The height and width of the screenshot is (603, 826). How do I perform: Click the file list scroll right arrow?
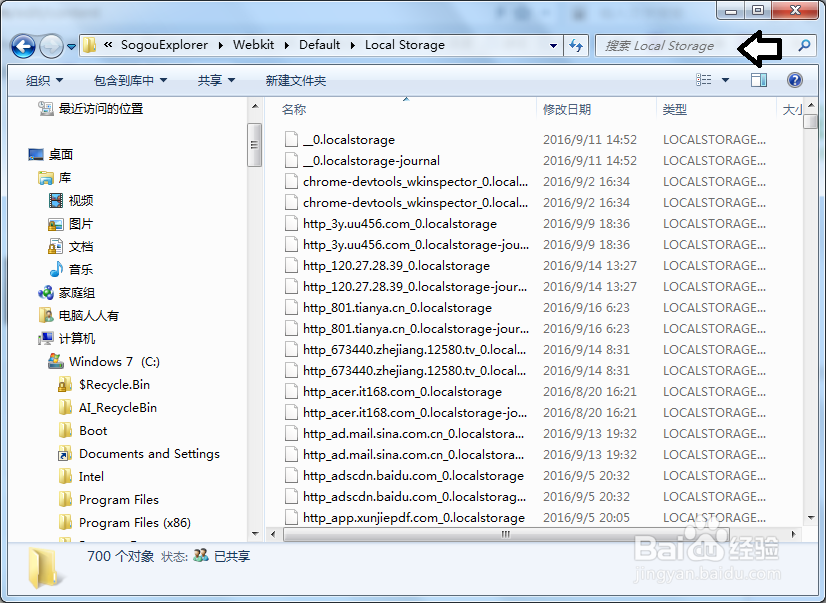[x=794, y=534]
